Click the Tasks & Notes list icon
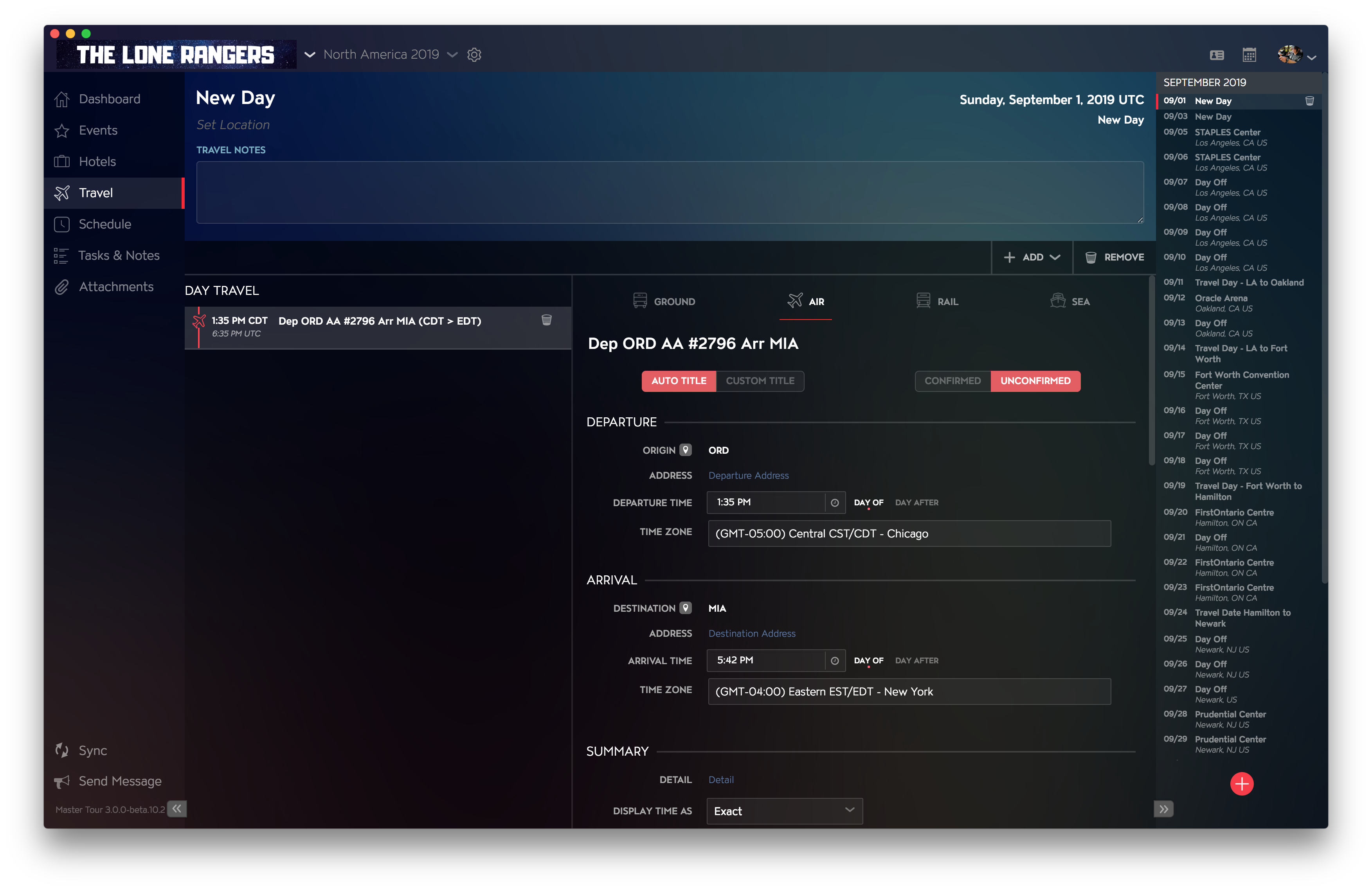Viewport: 1372px width, 891px height. point(61,255)
